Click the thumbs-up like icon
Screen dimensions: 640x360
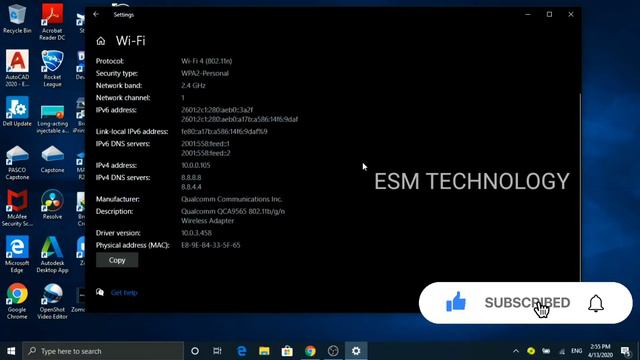pos(456,302)
